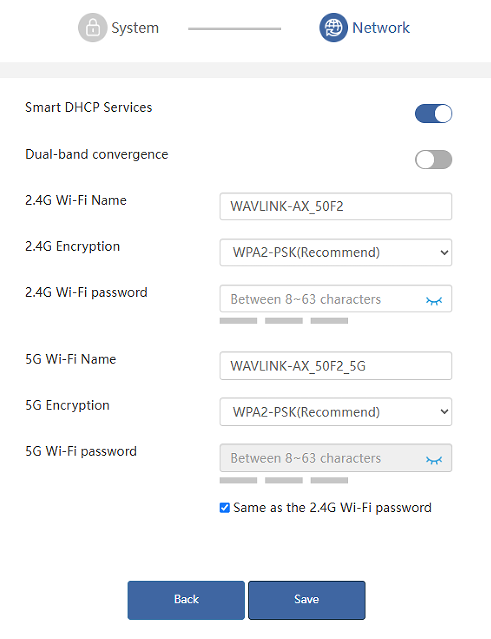This screenshot has height=639, width=491.
Task: Show the 2.4G Wi-Fi password via eye icon
Action: pyautogui.click(x=434, y=301)
